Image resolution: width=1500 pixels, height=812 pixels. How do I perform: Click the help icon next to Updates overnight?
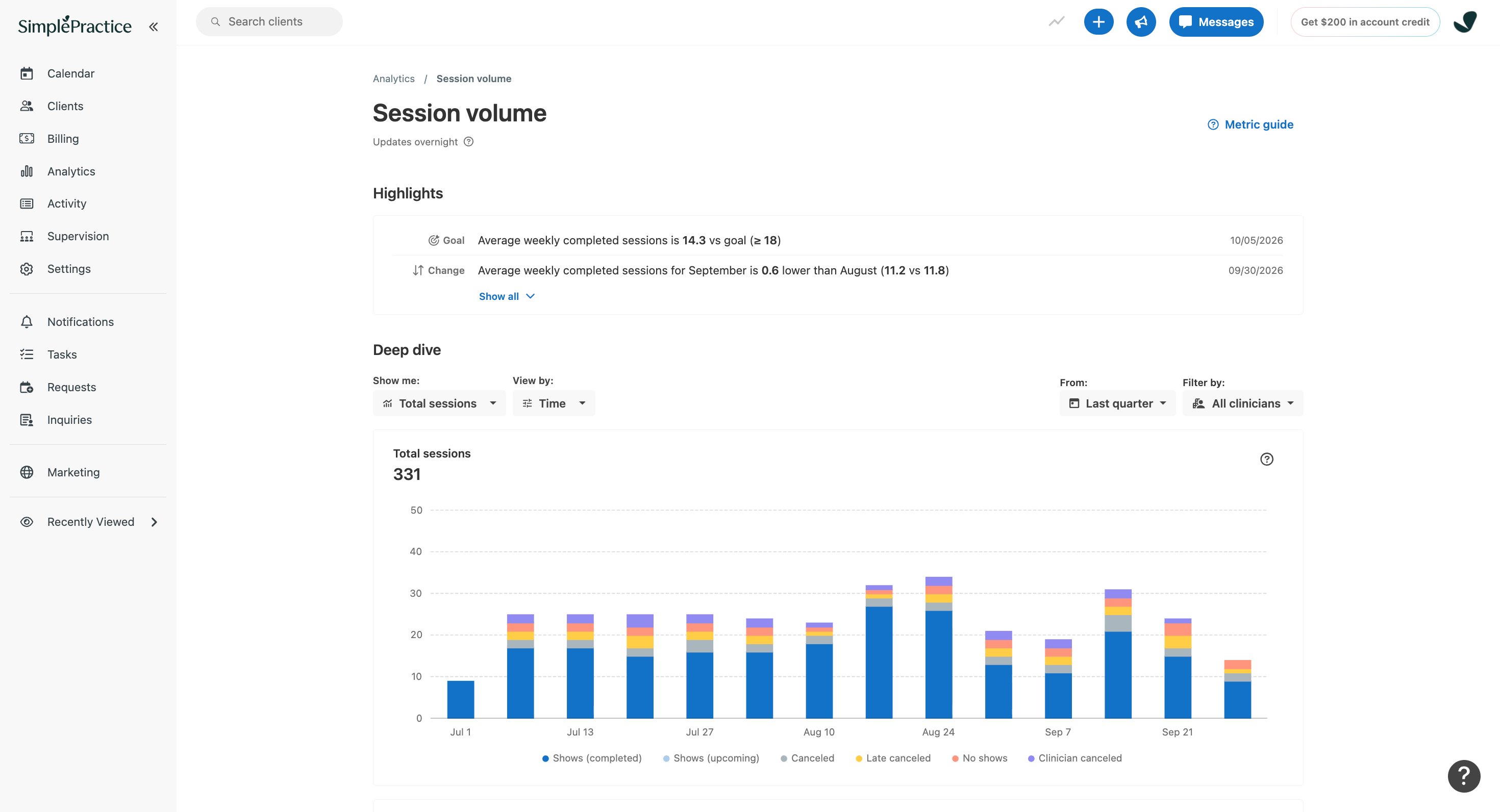[468, 141]
